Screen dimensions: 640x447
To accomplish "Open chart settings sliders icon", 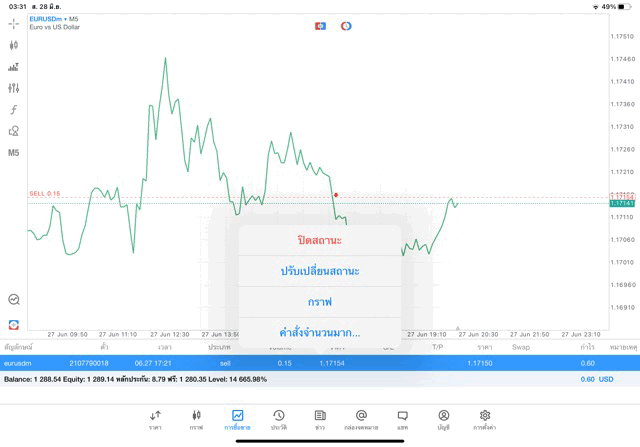I will (14, 88).
